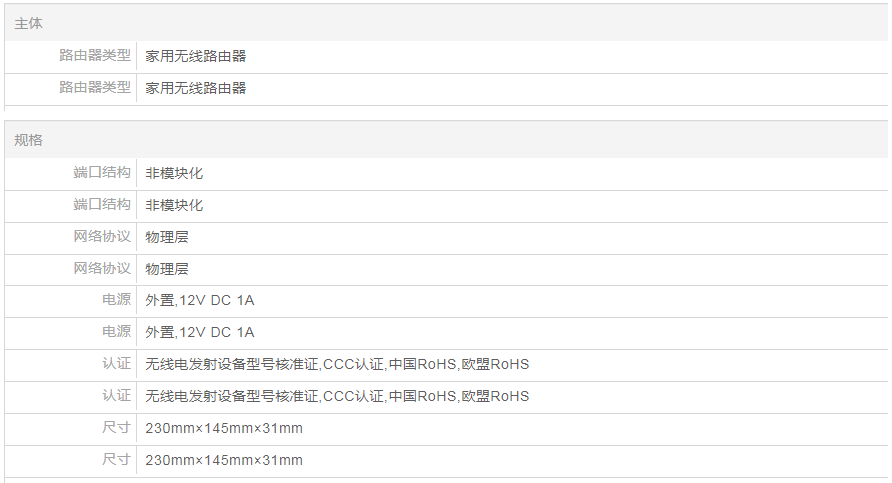892x483 pixels.
Task: Click the first 家用无线路由器 value
Action: click(x=196, y=56)
